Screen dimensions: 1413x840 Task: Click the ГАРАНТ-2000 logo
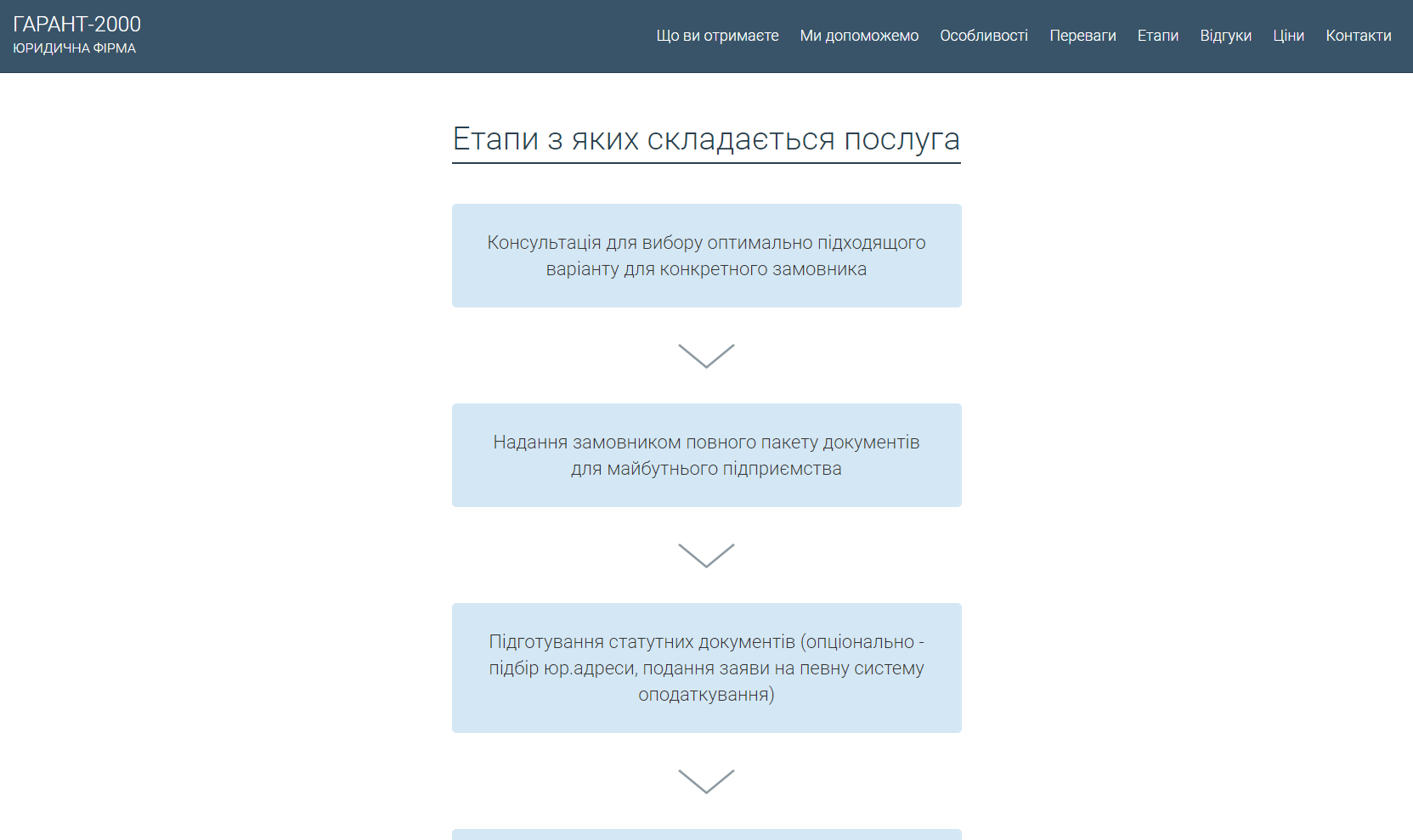(x=76, y=24)
